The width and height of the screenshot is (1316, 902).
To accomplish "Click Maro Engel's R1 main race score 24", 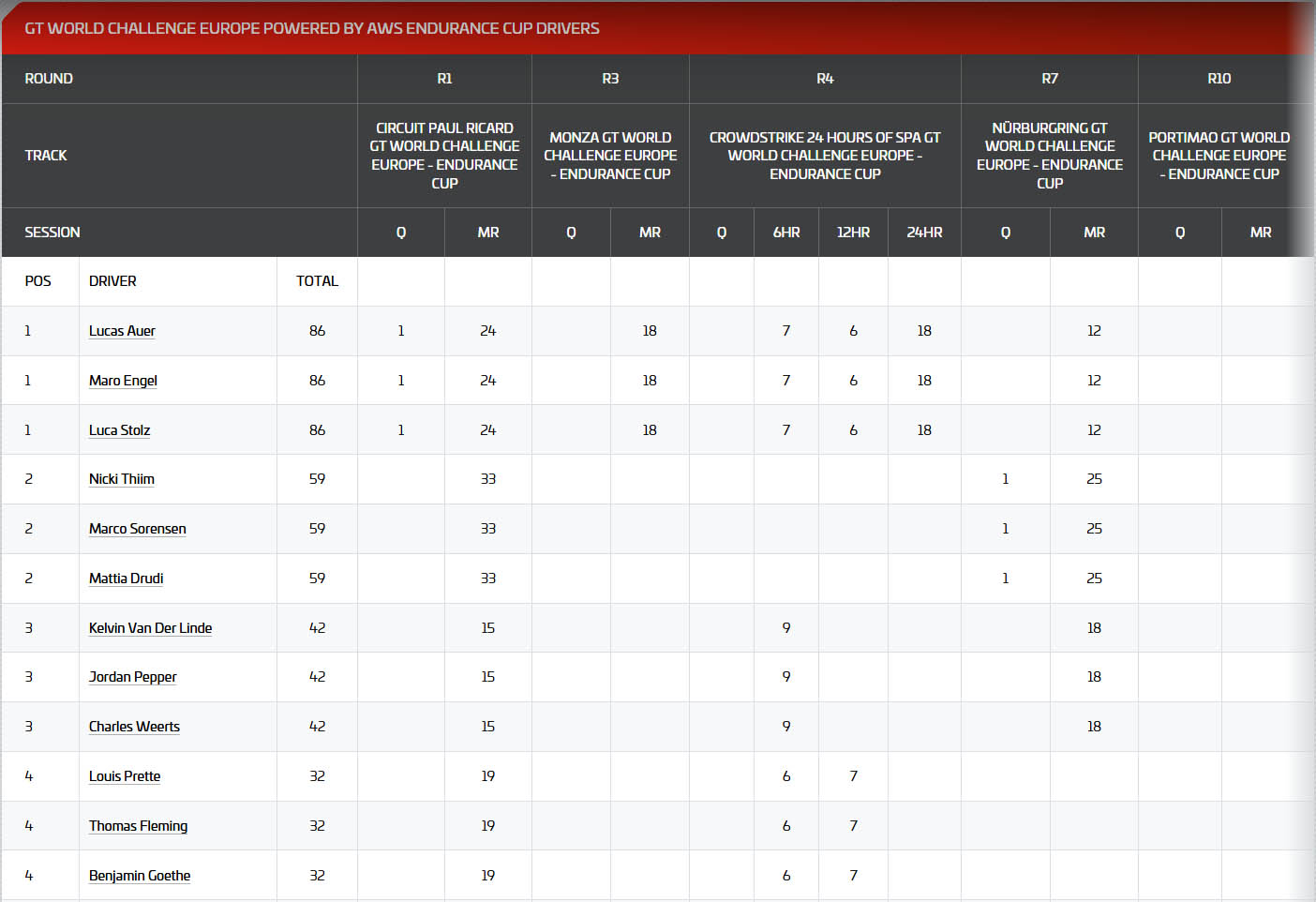I will pyautogui.click(x=488, y=381).
